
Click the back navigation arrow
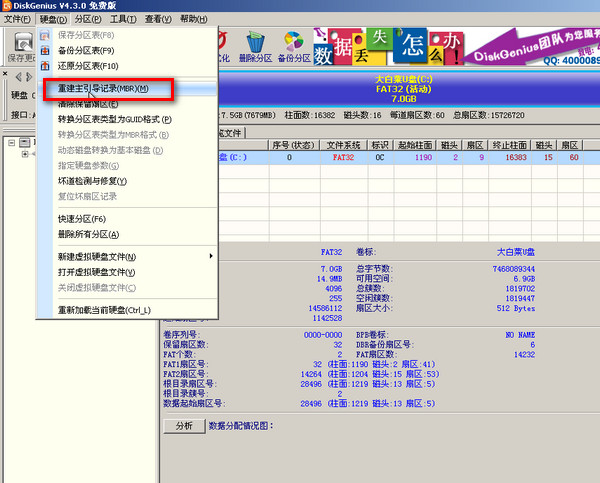[x=18, y=77]
